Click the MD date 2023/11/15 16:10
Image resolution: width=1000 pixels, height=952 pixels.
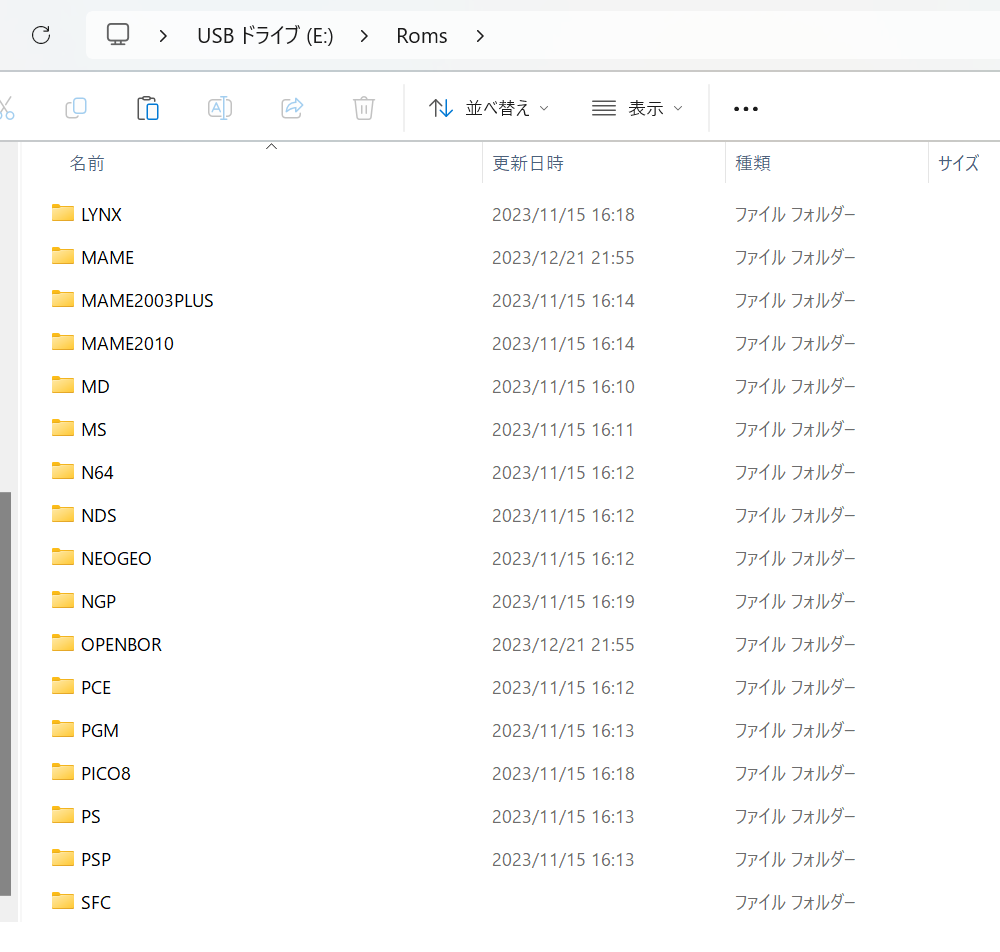point(563,386)
